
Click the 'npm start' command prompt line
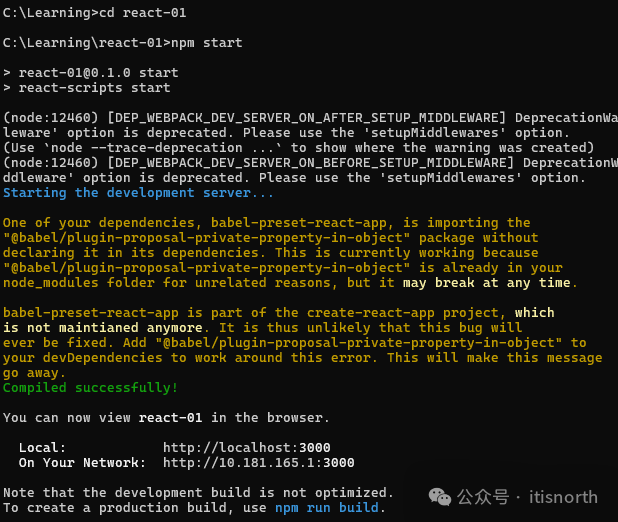(x=122, y=42)
